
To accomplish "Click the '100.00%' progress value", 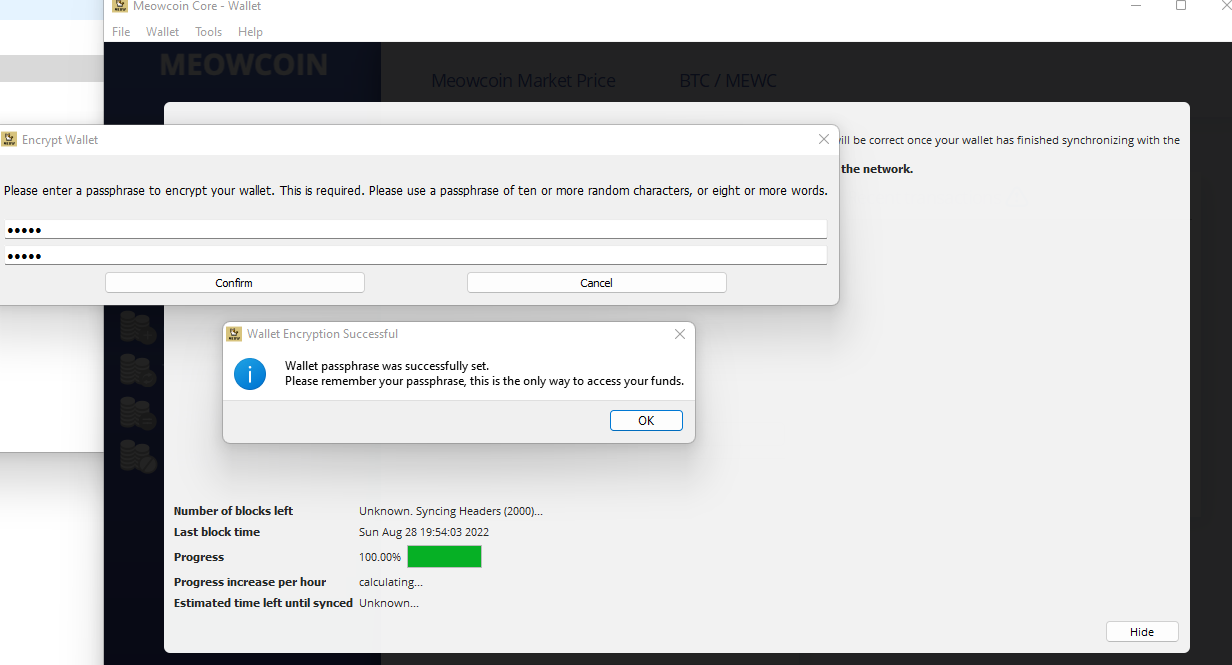I will 380,557.
